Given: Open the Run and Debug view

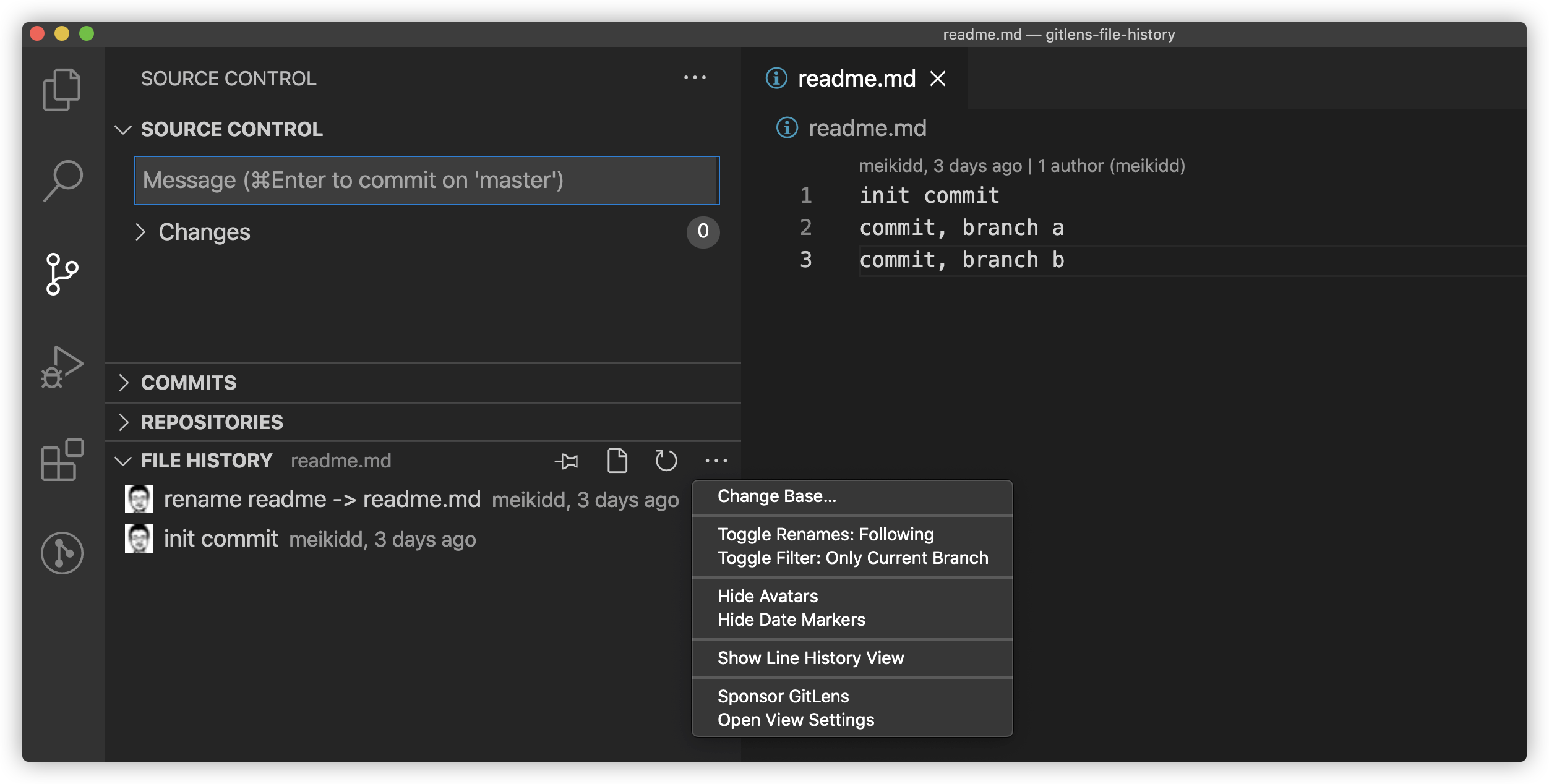Looking at the screenshot, I should click(x=62, y=366).
